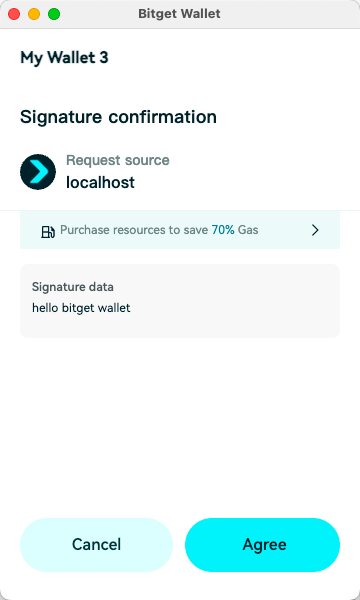The height and width of the screenshot is (600, 360).
Task: Click the Signature data label
Action: coord(73,287)
